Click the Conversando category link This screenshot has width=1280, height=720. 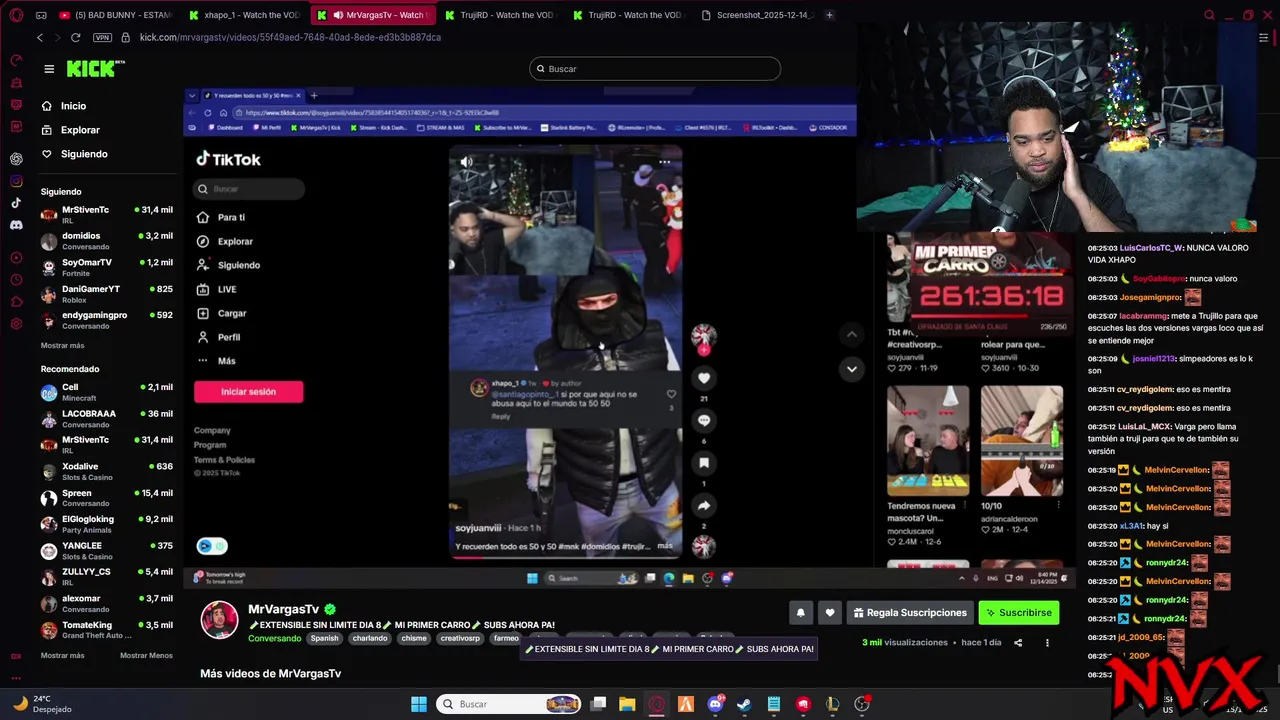click(275, 638)
